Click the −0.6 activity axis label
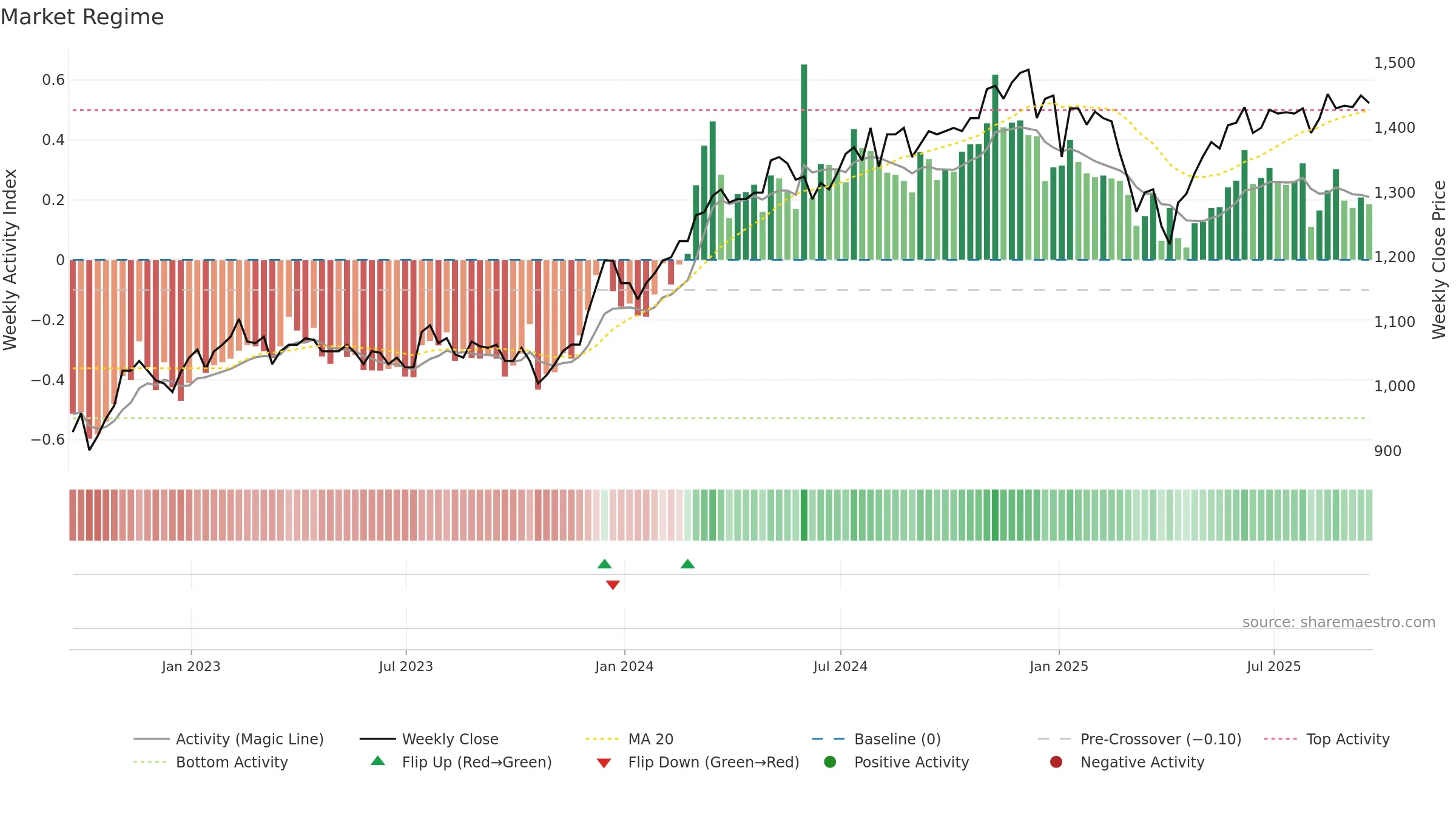The height and width of the screenshot is (819, 1456). click(x=48, y=439)
